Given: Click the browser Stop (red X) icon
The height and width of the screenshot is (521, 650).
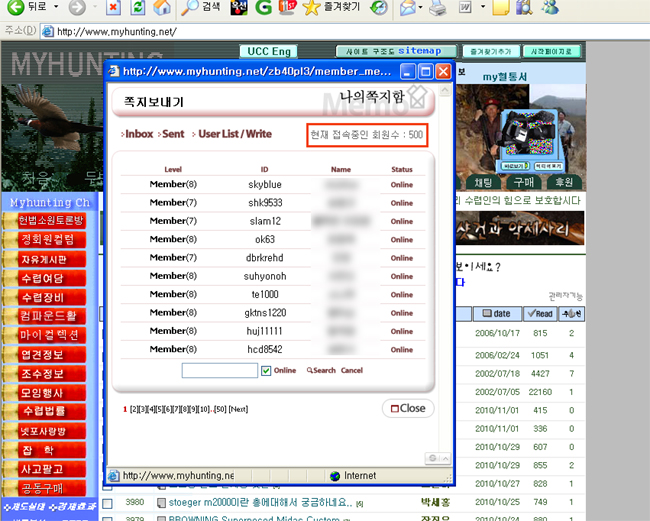Looking at the screenshot, I should pos(112,8).
